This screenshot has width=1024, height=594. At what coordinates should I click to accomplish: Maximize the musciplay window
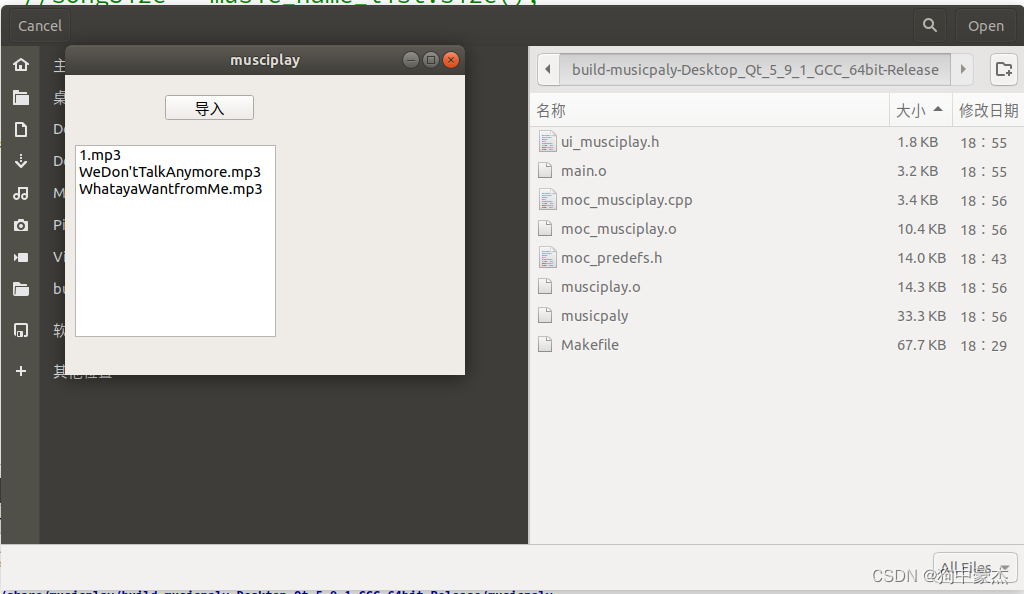(x=430, y=60)
